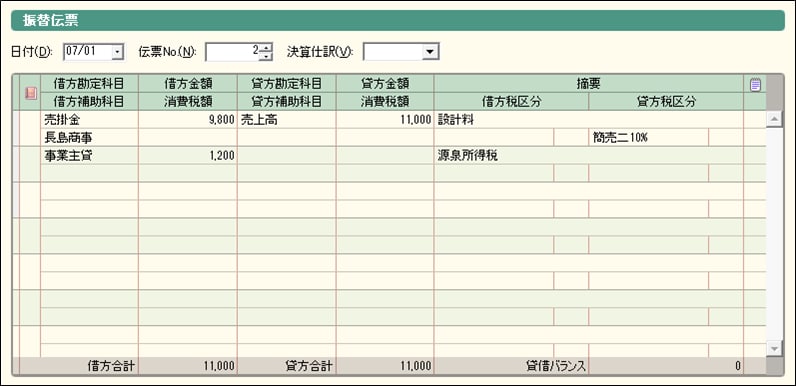Select the 1,200 debit amount cell
Image resolution: width=796 pixels, height=386 pixels.
(x=187, y=156)
